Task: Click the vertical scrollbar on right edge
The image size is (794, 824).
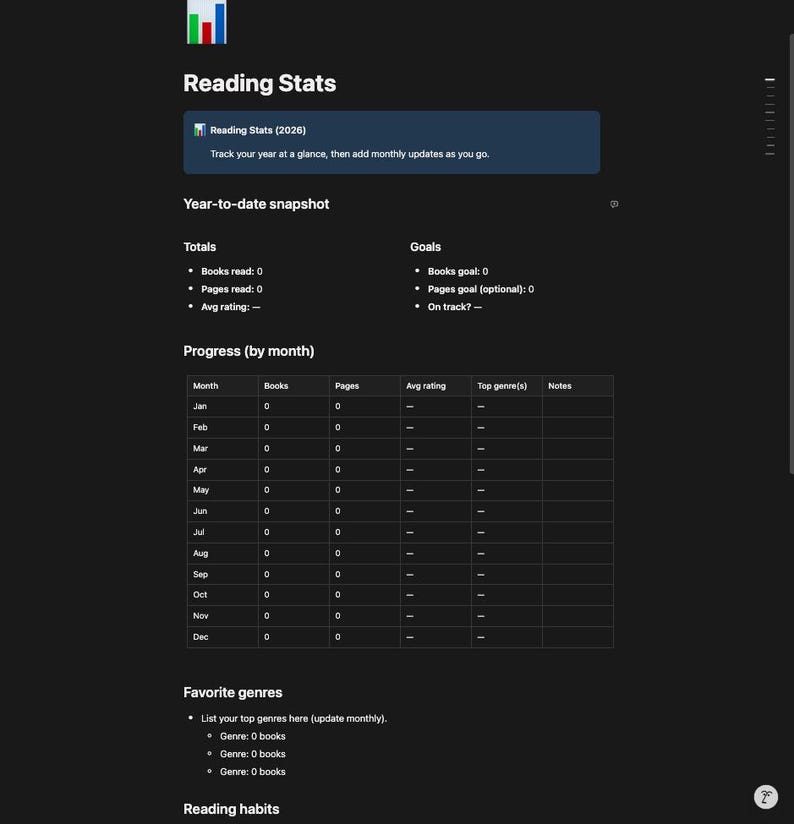Action: click(791, 254)
